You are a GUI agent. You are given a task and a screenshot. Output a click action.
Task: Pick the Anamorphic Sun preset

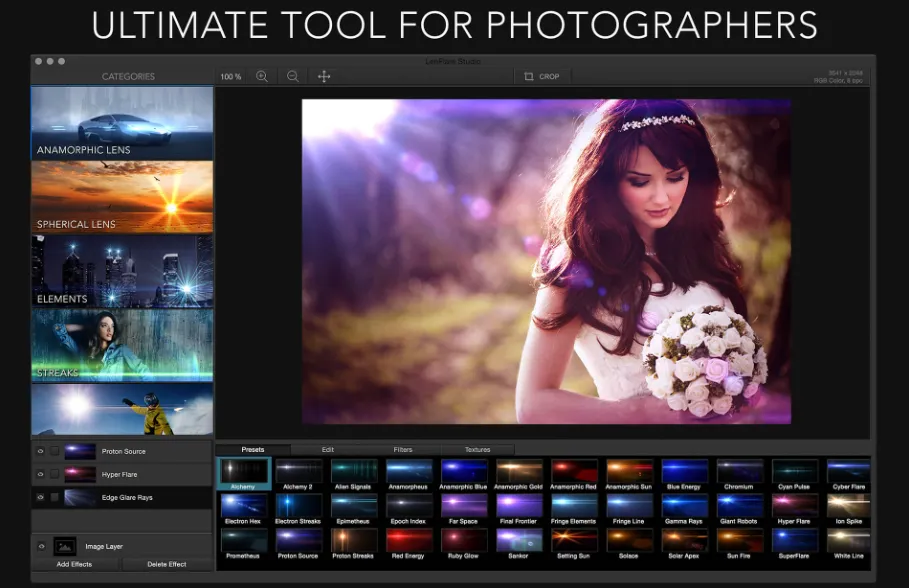click(629, 474)
